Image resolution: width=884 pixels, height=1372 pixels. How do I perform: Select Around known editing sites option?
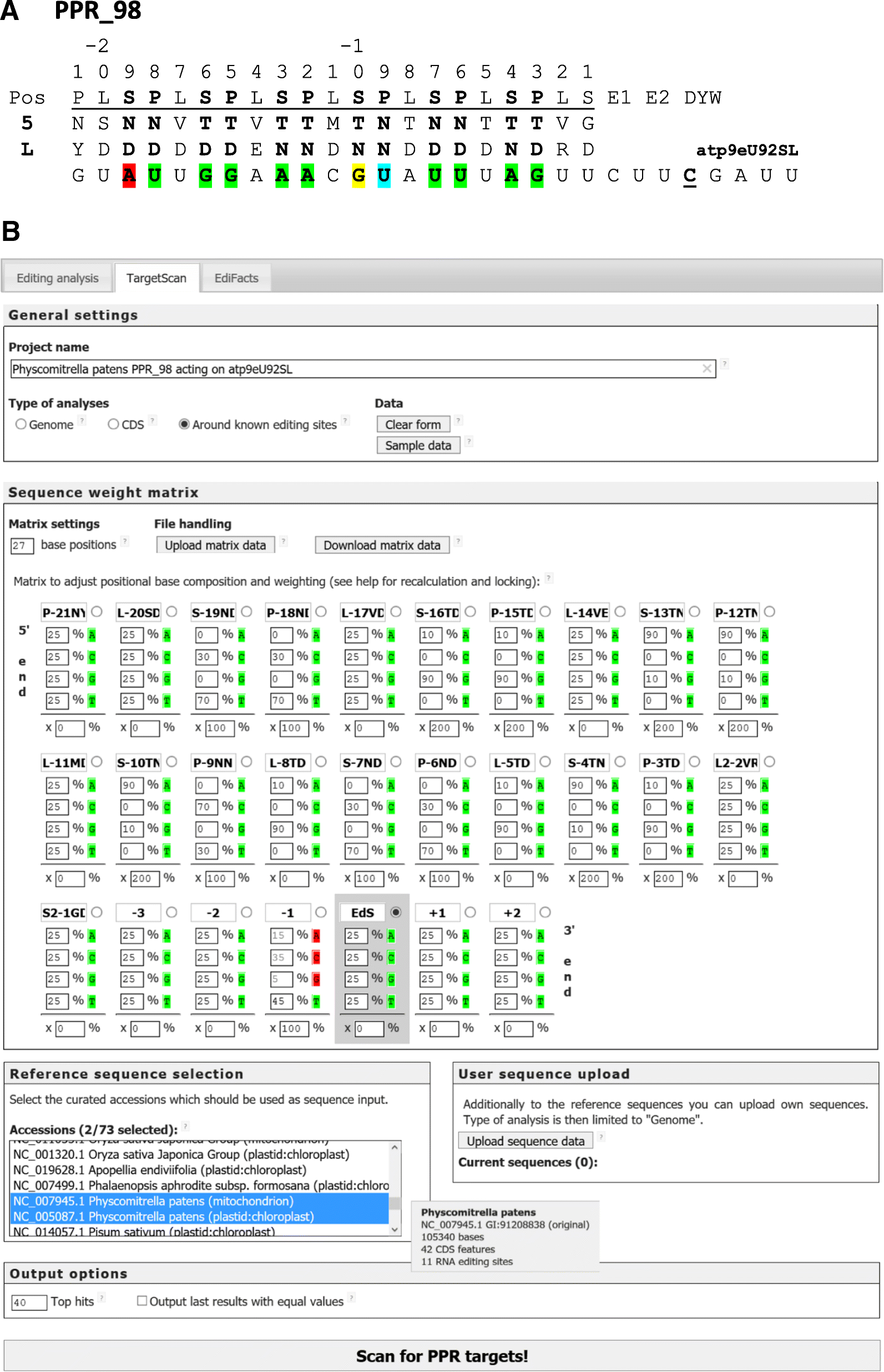[184, 424]
